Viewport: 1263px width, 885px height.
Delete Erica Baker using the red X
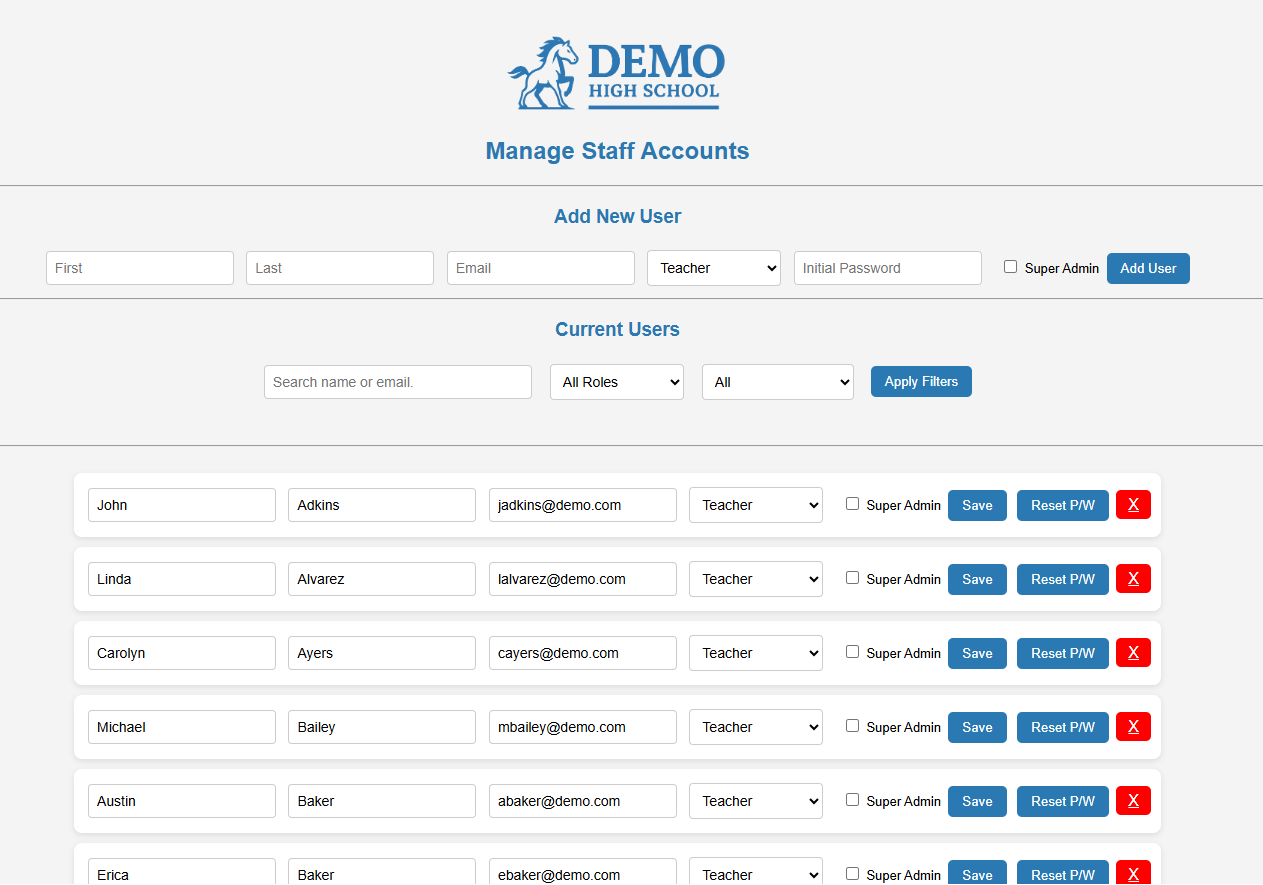(x=1133, y=873)
